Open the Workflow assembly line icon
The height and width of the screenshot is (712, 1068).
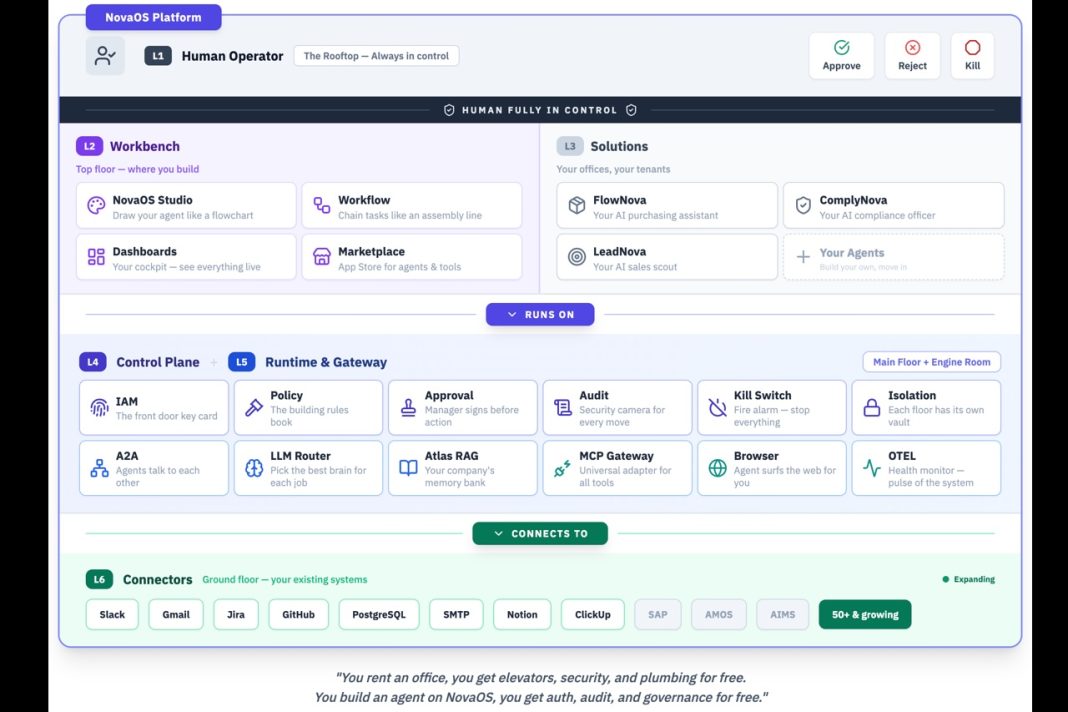point(321,204)
